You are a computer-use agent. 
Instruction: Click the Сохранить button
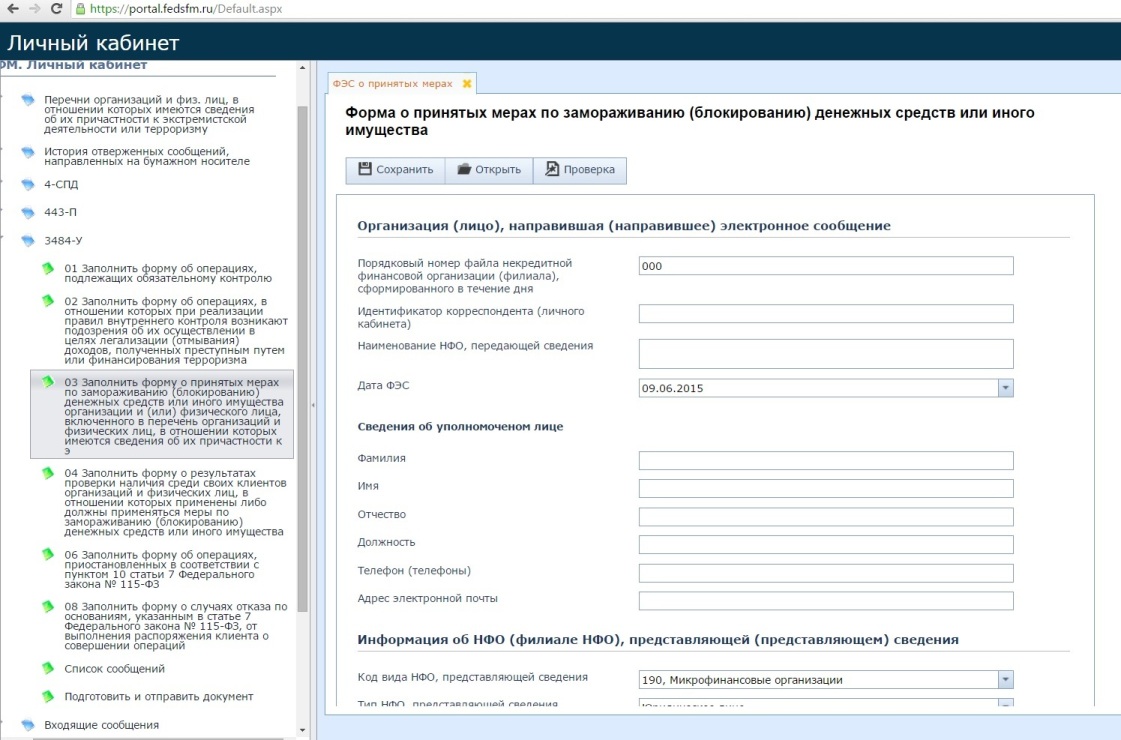(395, 170)
